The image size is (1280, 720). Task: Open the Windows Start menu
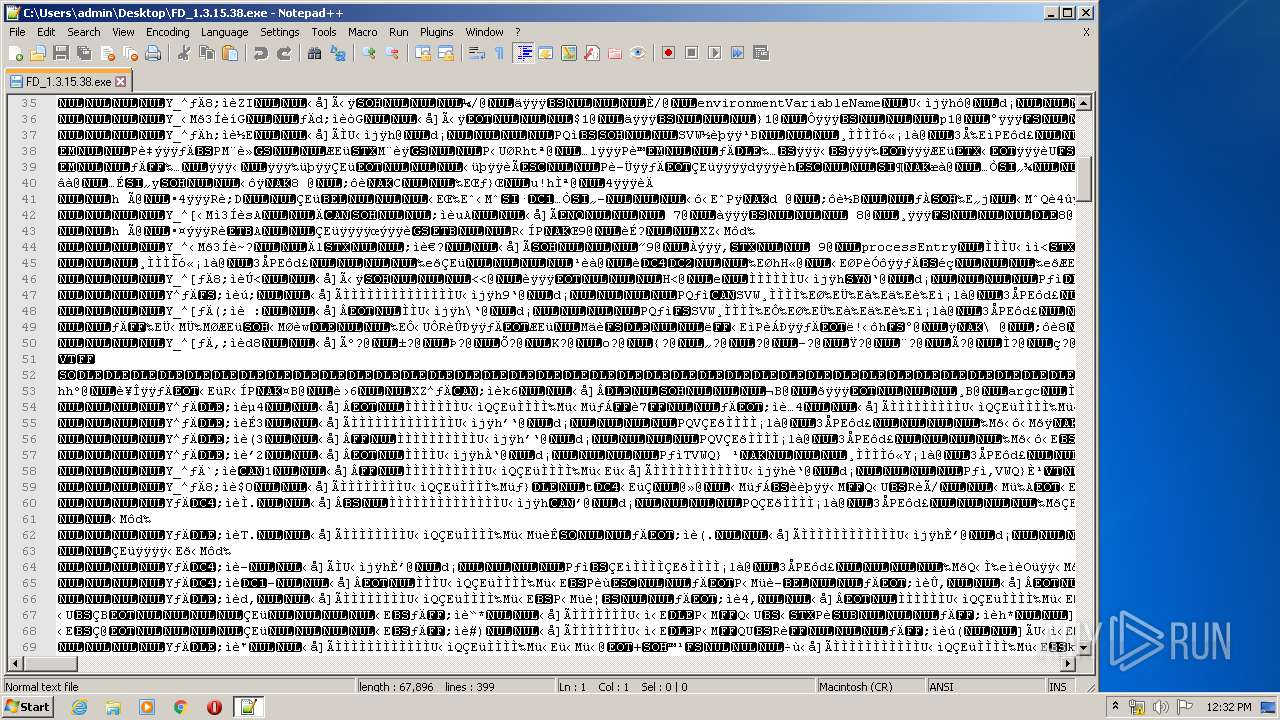coord(27,707)
